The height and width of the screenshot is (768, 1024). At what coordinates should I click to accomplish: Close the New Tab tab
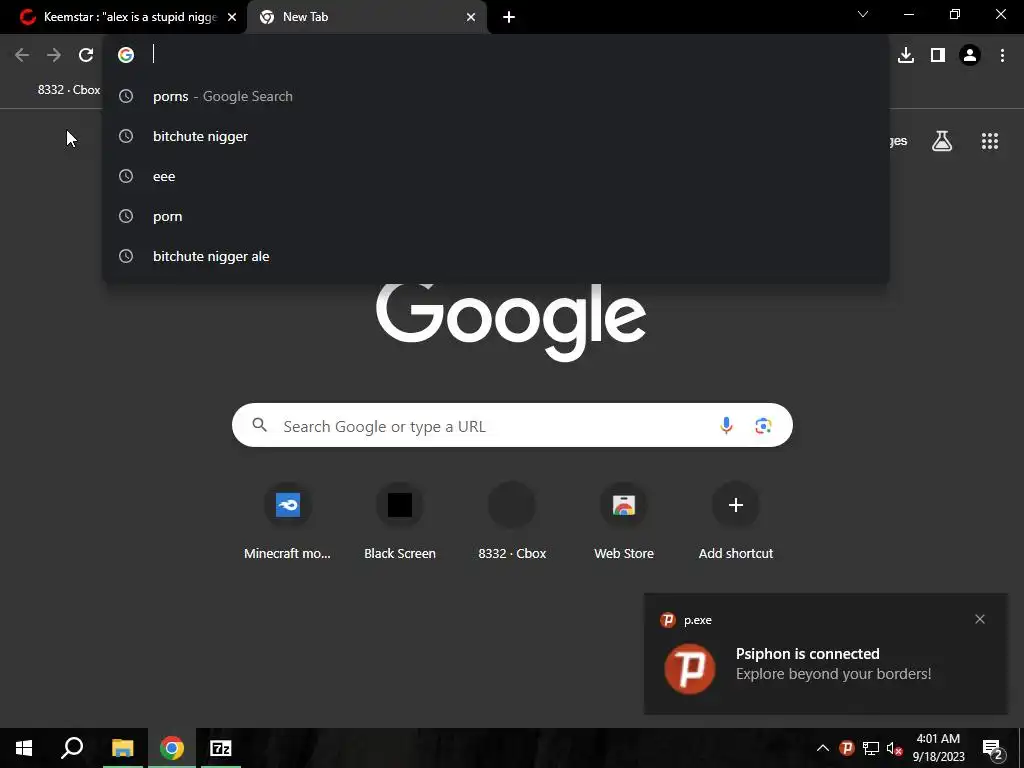pos(471,17)
